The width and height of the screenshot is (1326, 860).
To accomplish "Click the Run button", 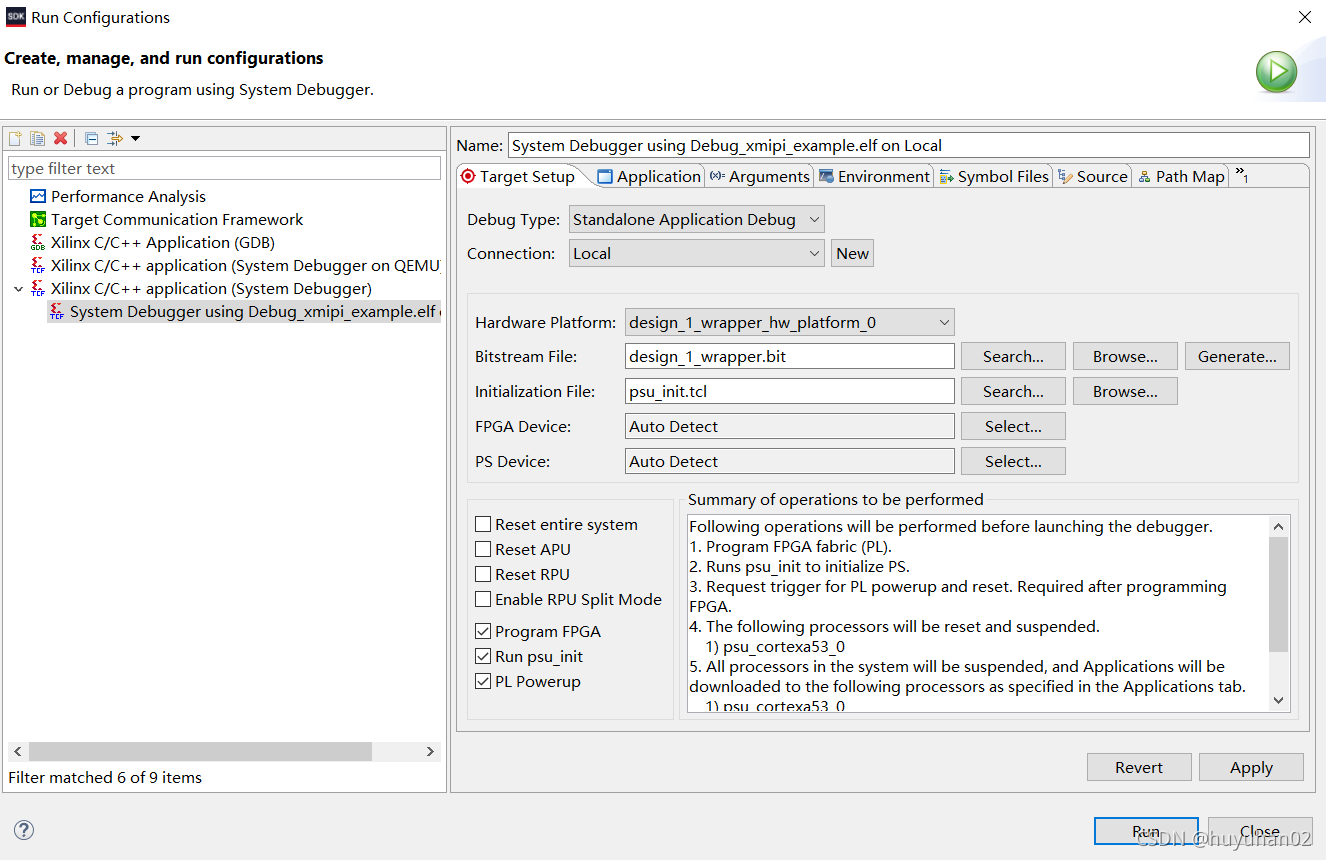I will [1146, 831].
